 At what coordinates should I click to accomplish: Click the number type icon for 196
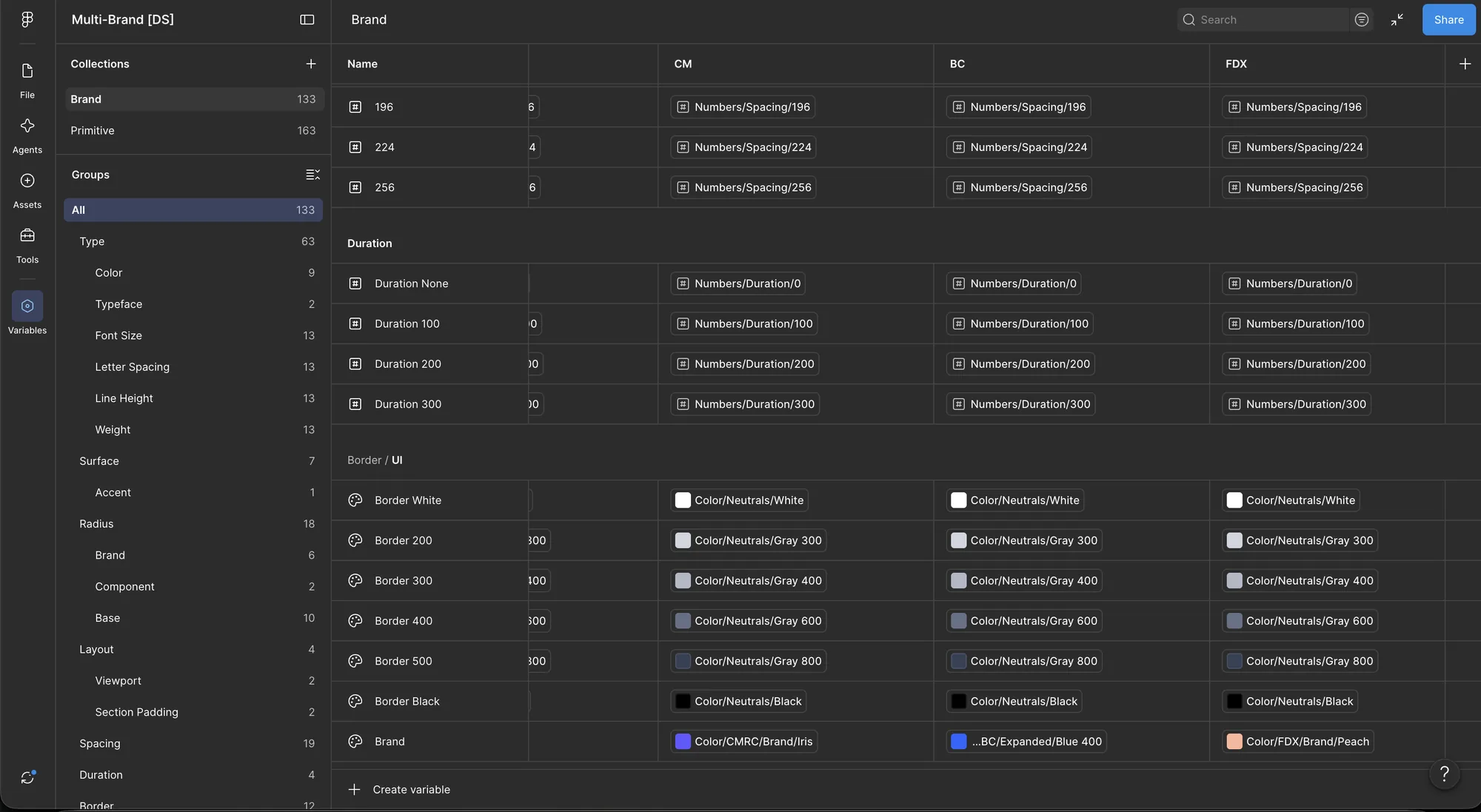pyautogui.click(x=355, y=107)
